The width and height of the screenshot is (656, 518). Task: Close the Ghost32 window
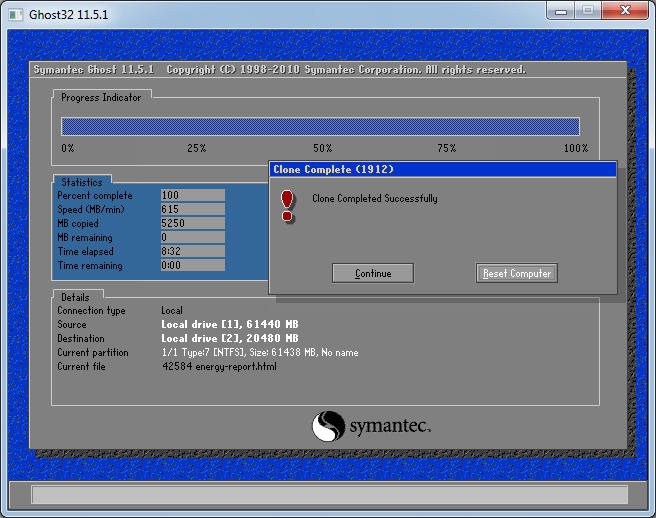625,10
